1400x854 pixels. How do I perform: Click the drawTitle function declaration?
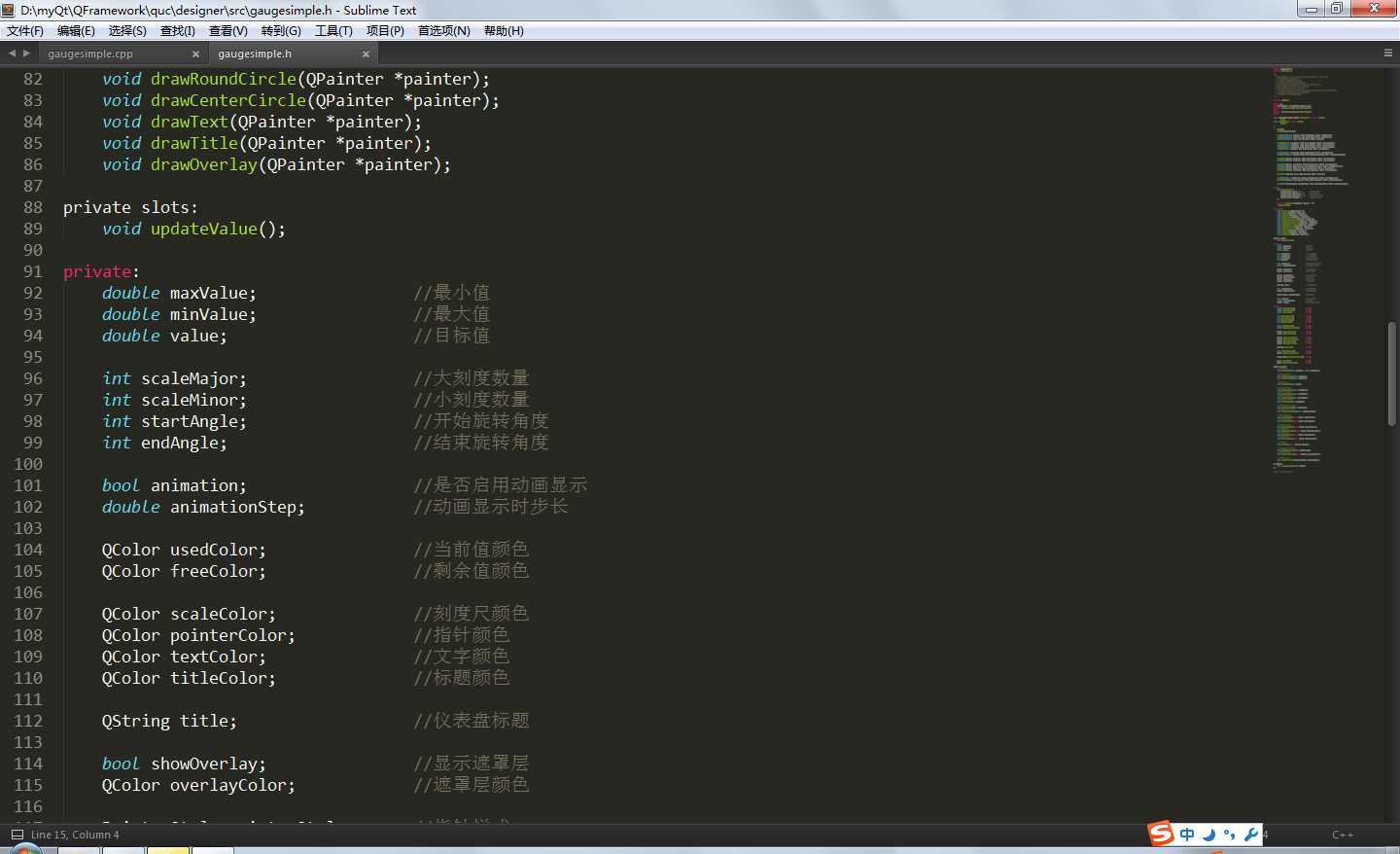pyautogui.click(x=267, y=143)
